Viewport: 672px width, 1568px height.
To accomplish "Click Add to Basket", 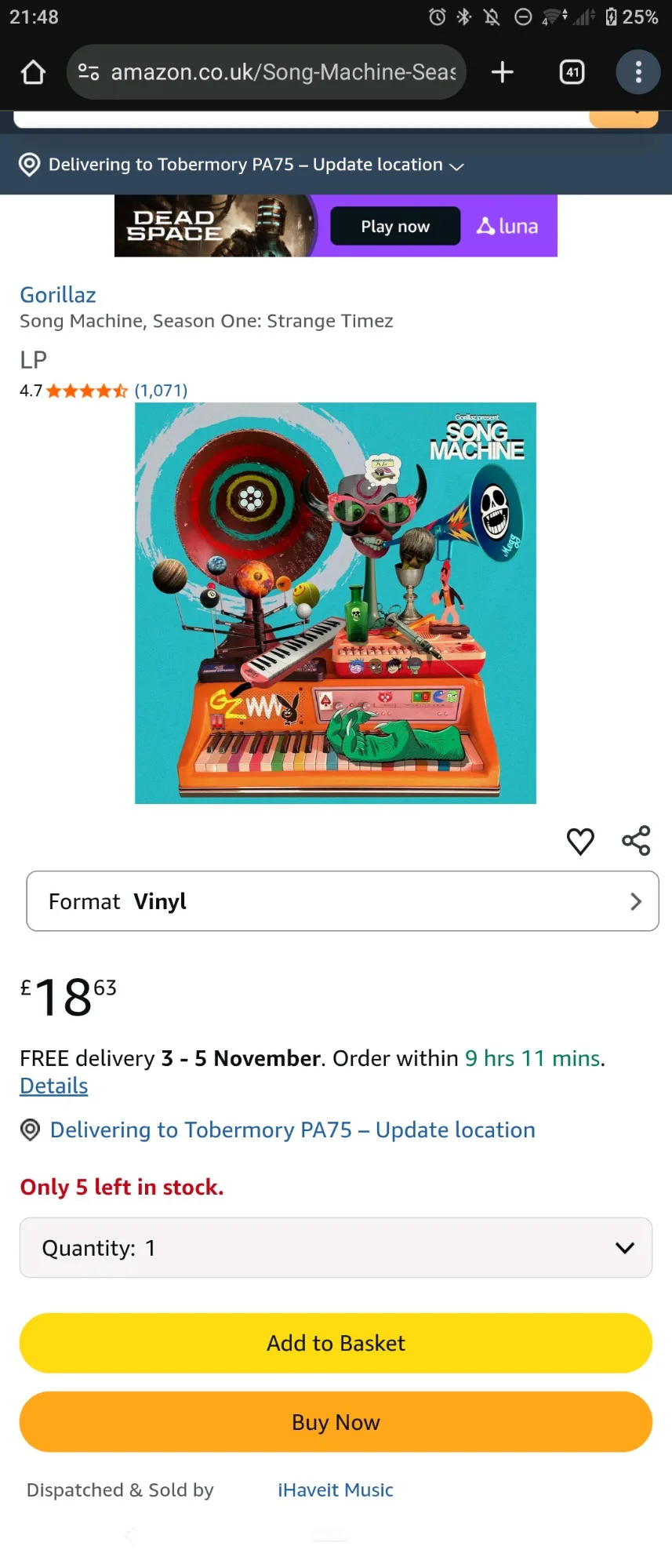I will tap(336, 1343).
